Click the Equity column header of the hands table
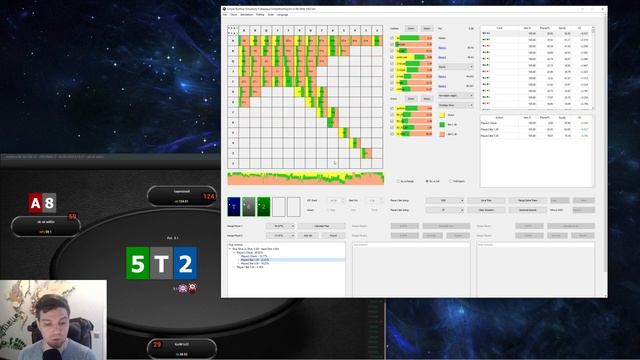The image size is (640, 360). (562, 28)
